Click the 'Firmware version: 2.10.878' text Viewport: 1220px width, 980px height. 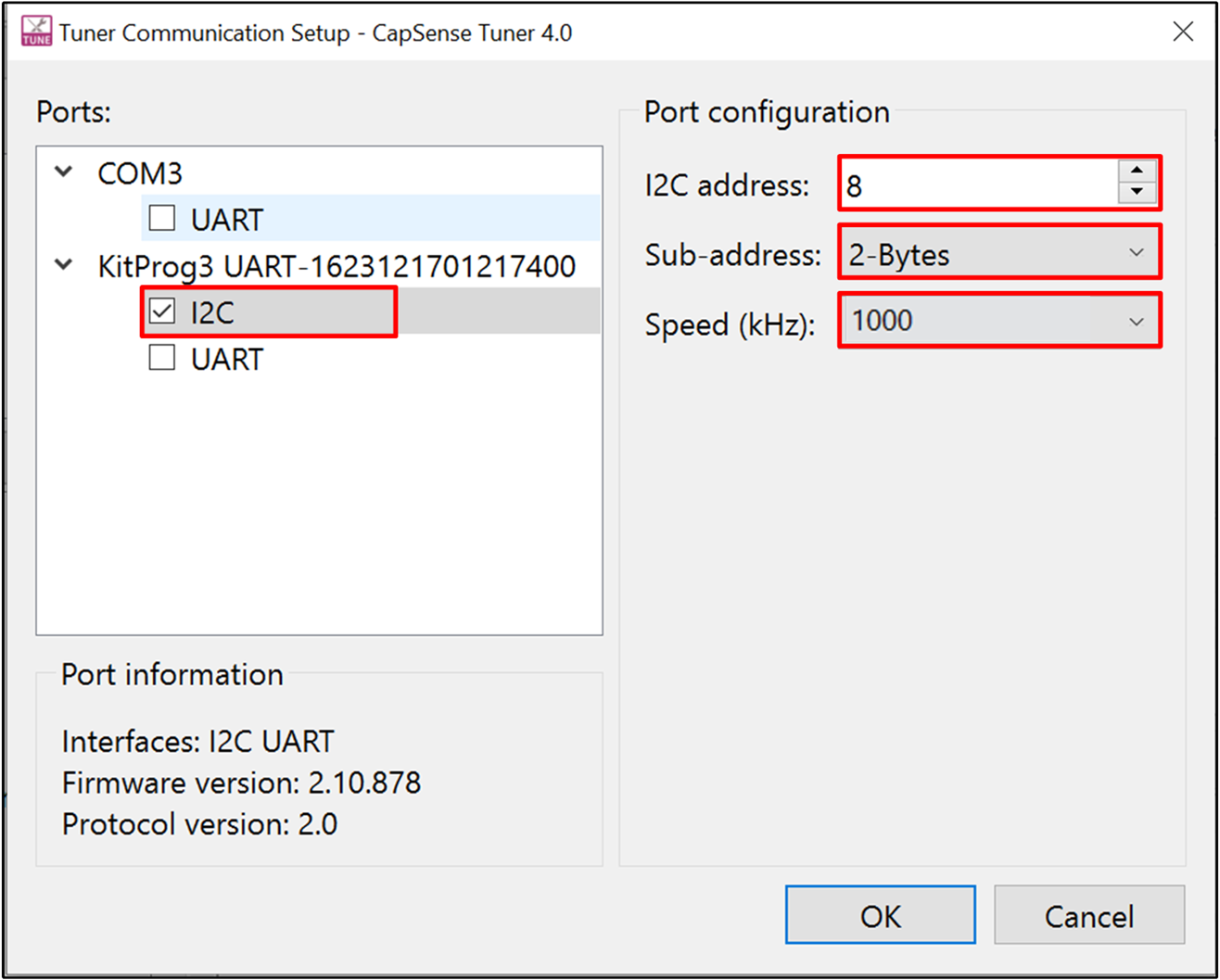[241, 783]
